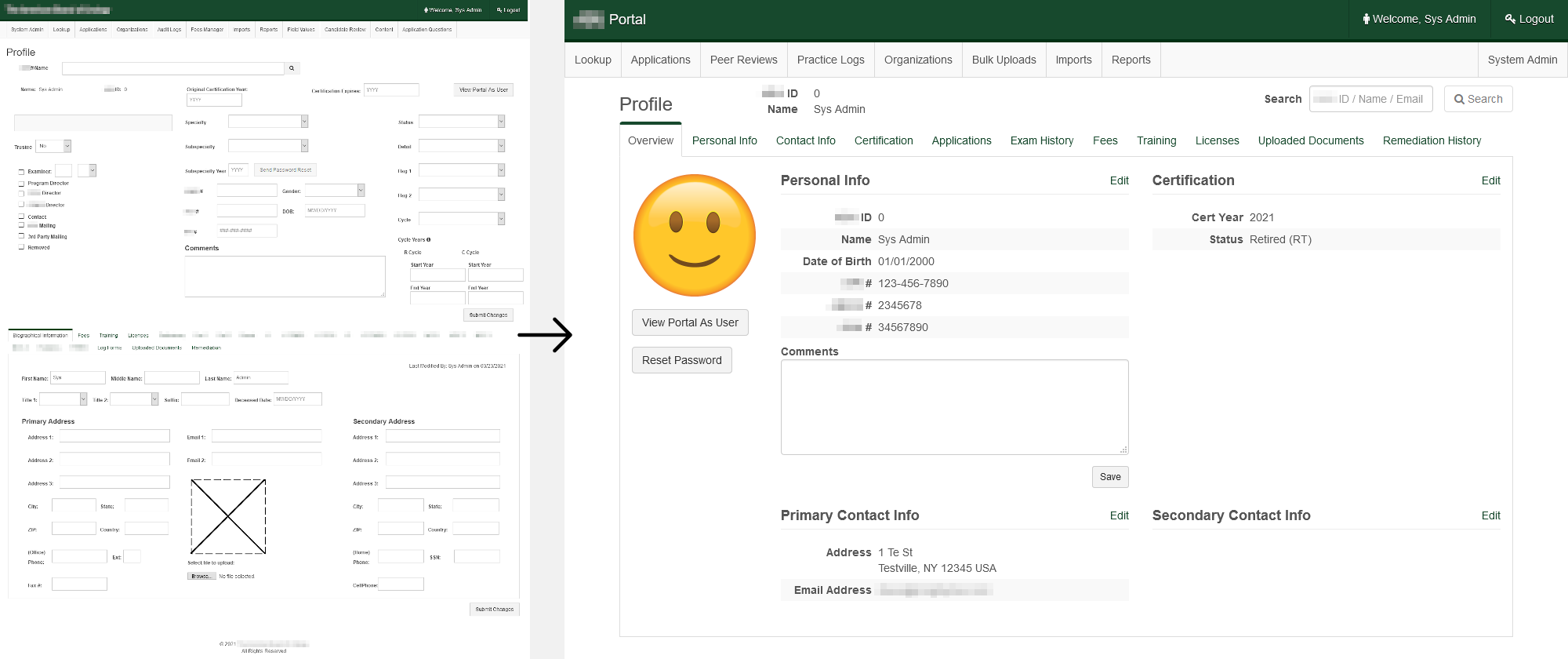The image size is (1568, 659).
Task: Expand the Flag 1 dropdown
Action: 462,170
